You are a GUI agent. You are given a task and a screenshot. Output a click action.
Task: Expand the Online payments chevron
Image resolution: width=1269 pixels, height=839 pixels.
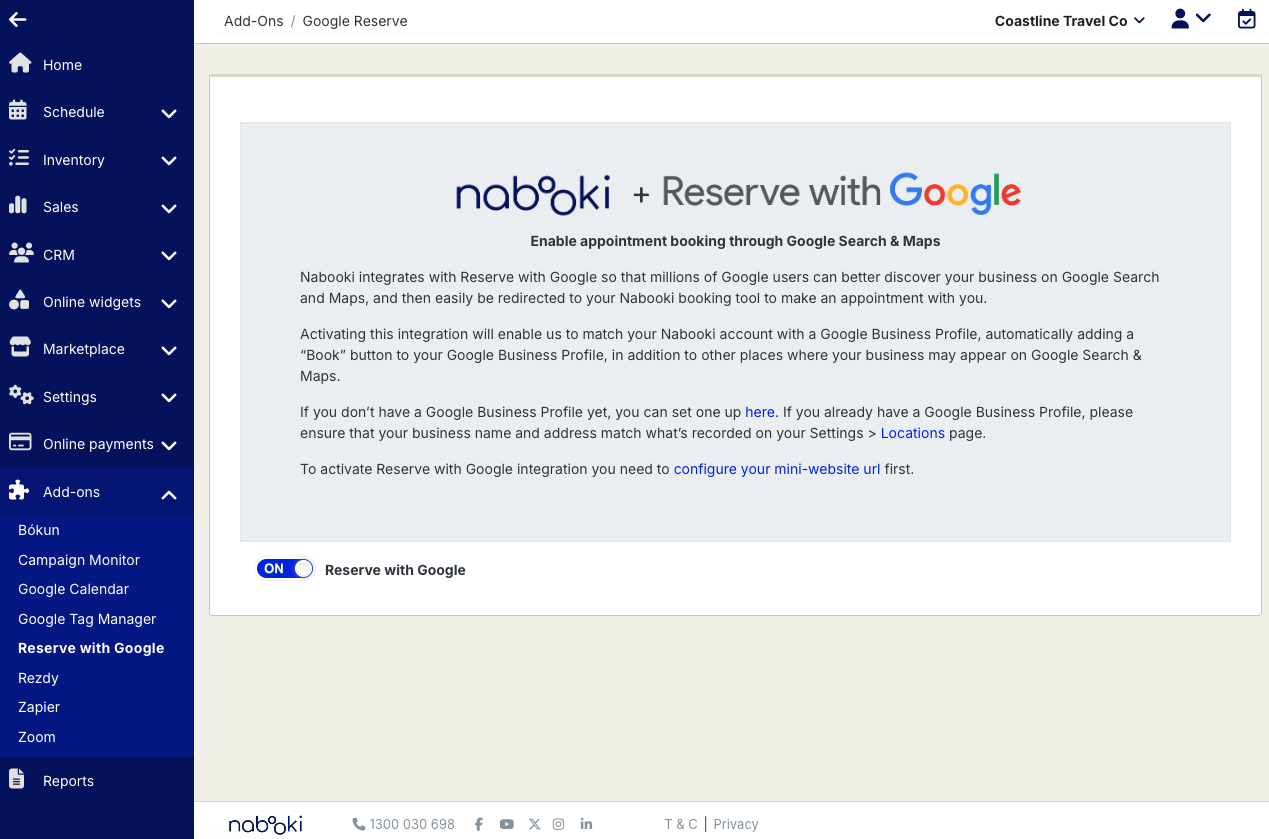169,445
